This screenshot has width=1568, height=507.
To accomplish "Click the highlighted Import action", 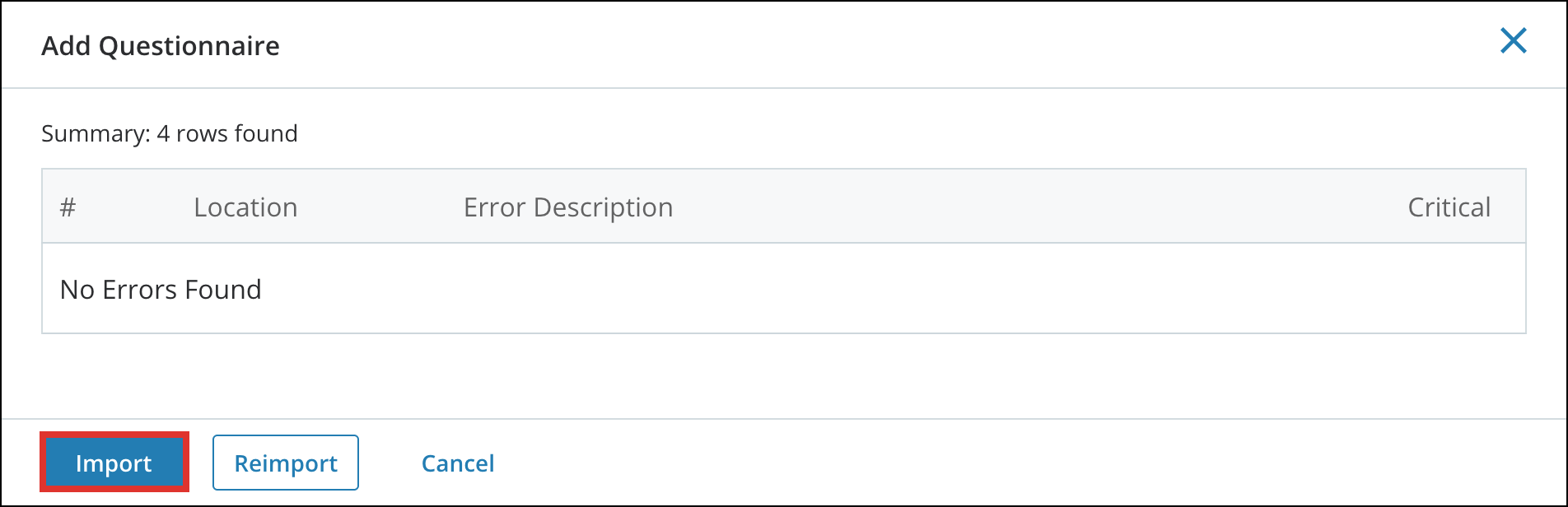I will coord(114,463).
